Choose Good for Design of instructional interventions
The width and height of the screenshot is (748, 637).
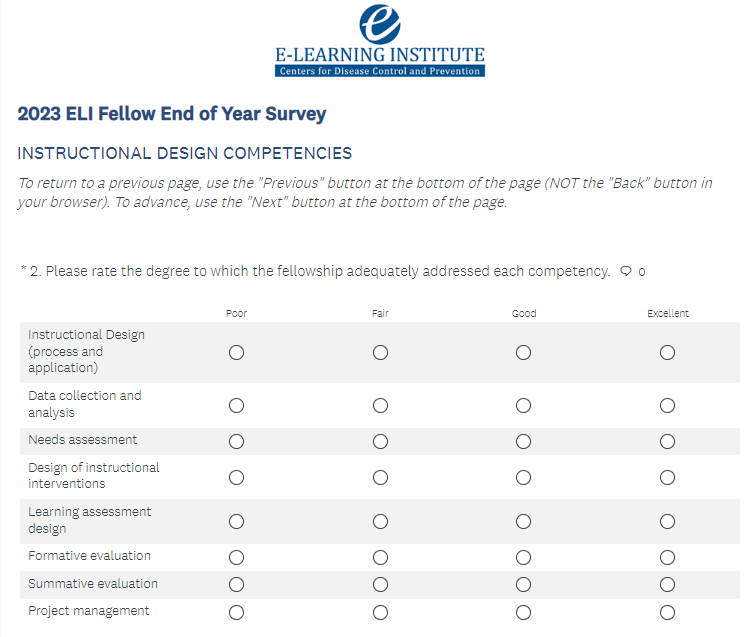click(x=523, y=477)
